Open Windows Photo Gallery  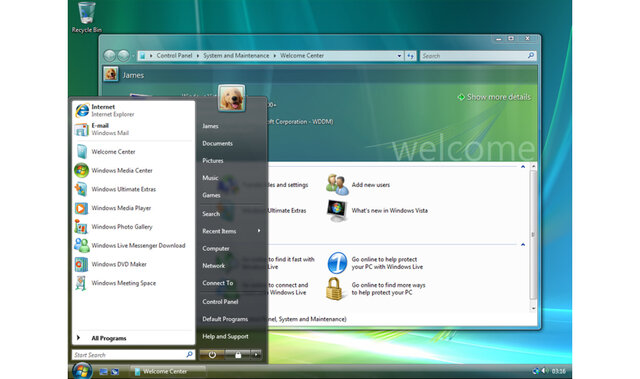point(133,226)
